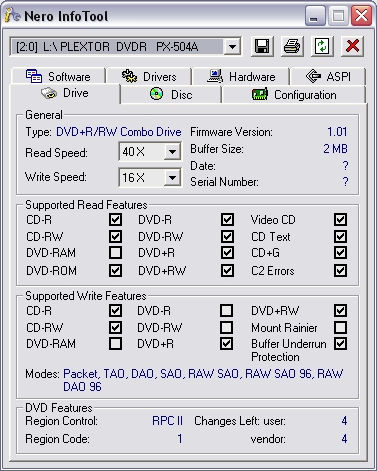Toggle DVD-R read feature checkbox
Viewport: 377px width, 471px height.
point(227,220)
